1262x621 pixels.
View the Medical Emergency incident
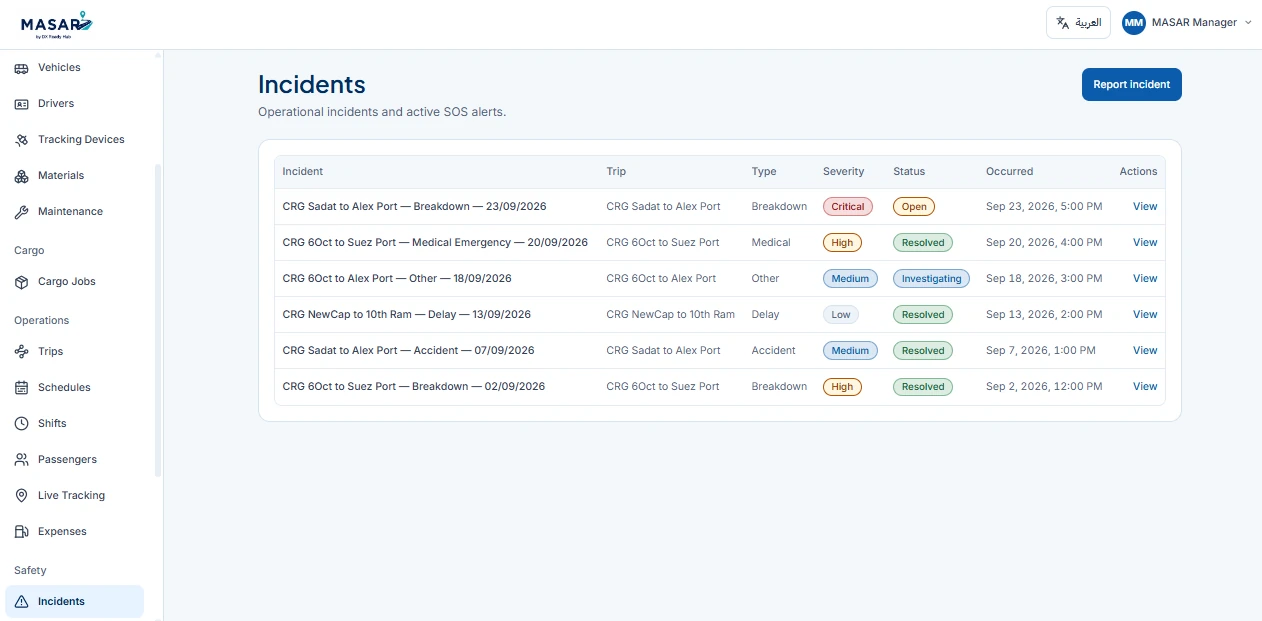(1145, 243)
